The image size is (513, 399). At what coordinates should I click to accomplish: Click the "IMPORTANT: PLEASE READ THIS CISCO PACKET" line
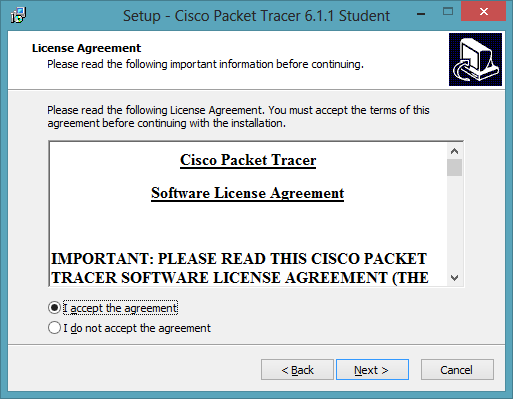239,259
